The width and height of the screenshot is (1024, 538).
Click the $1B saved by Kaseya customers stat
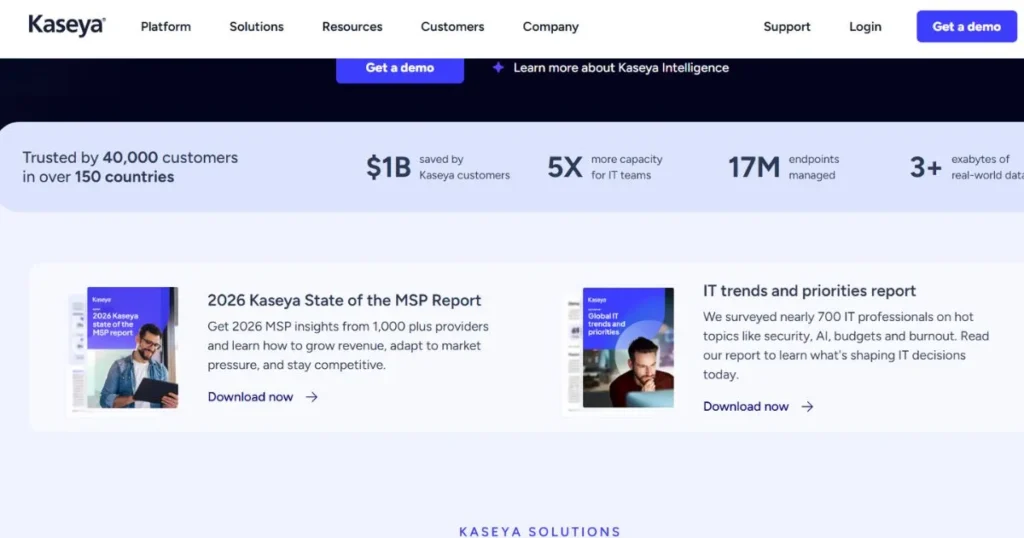click(x=438, y=167)
